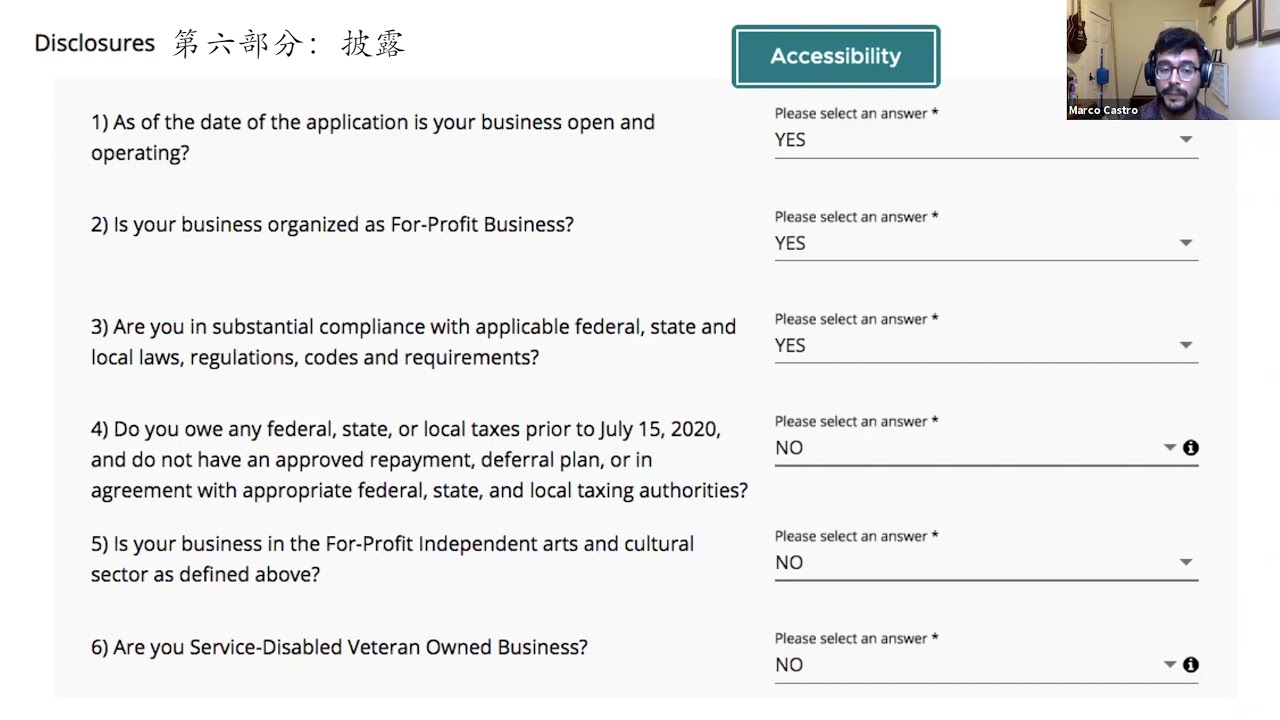1280x720 pixels.
Task: Expand Service-Disabled Veteran answer dropdown arrow
Action: click(x=1170, y=665)
